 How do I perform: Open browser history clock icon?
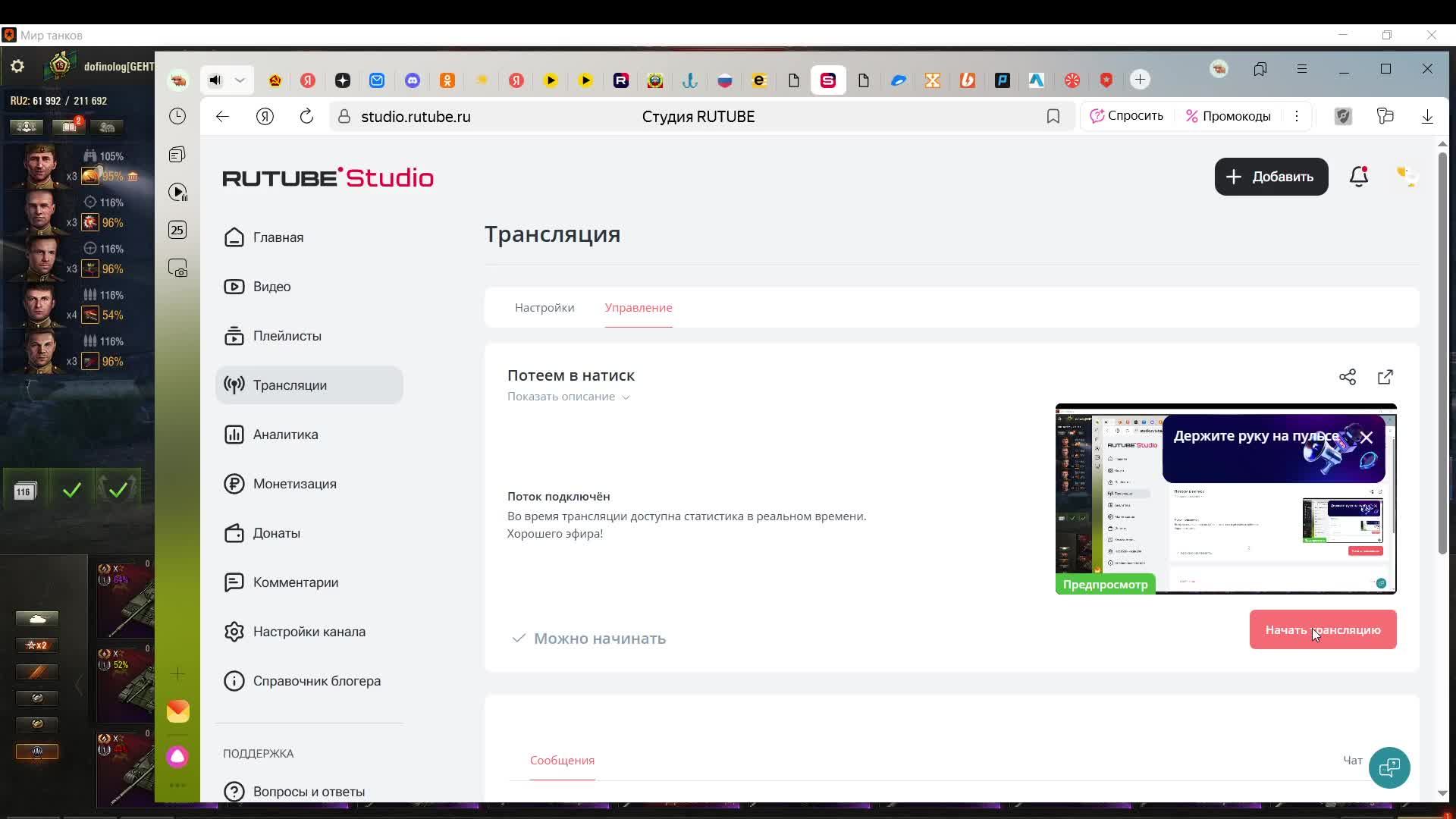pyautogui.click(x=177, y=116)
